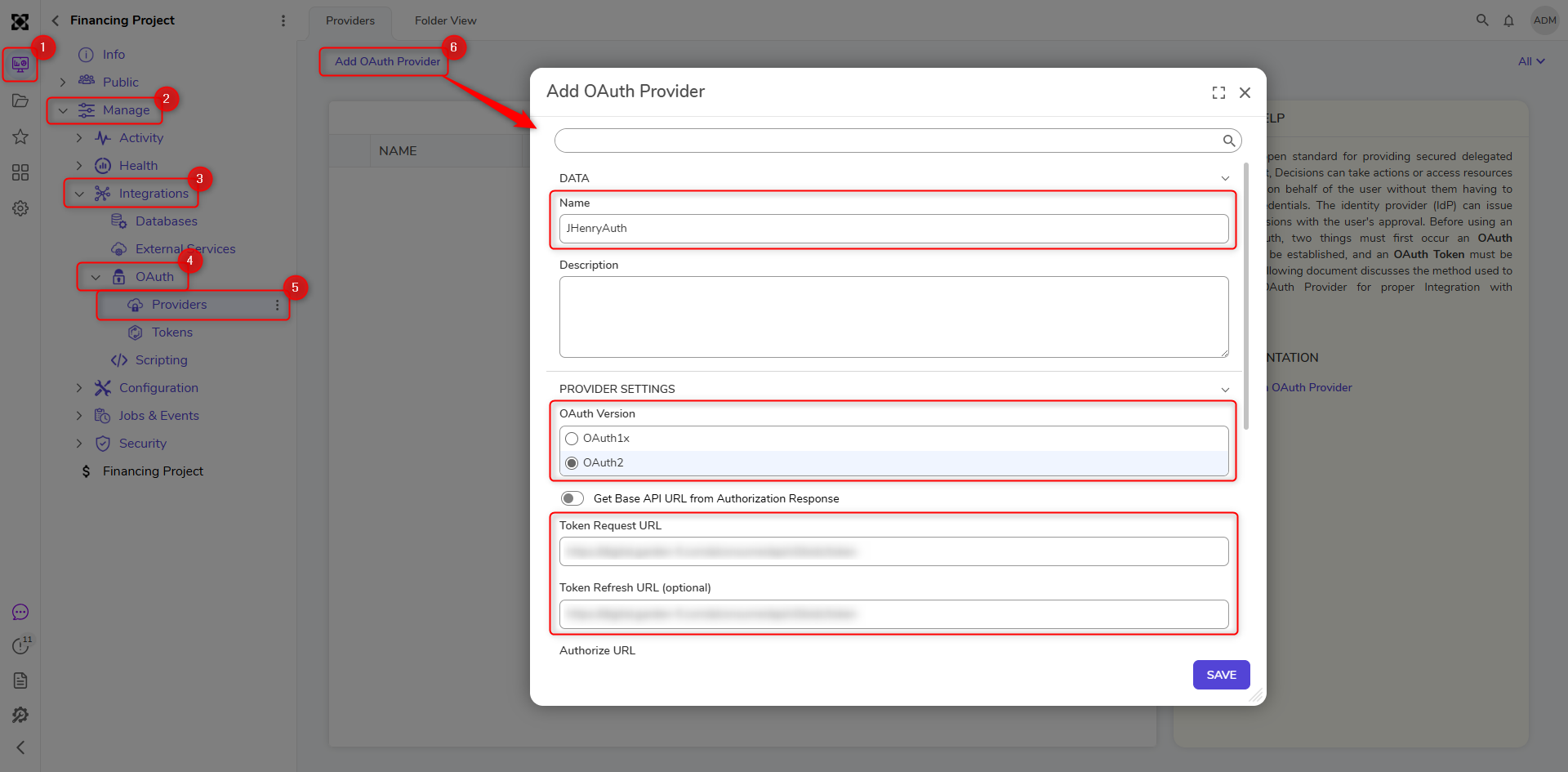This screenshot has width=1568, height=772.
Task: Click the Token Request URL field
Action: coord(893,551)
